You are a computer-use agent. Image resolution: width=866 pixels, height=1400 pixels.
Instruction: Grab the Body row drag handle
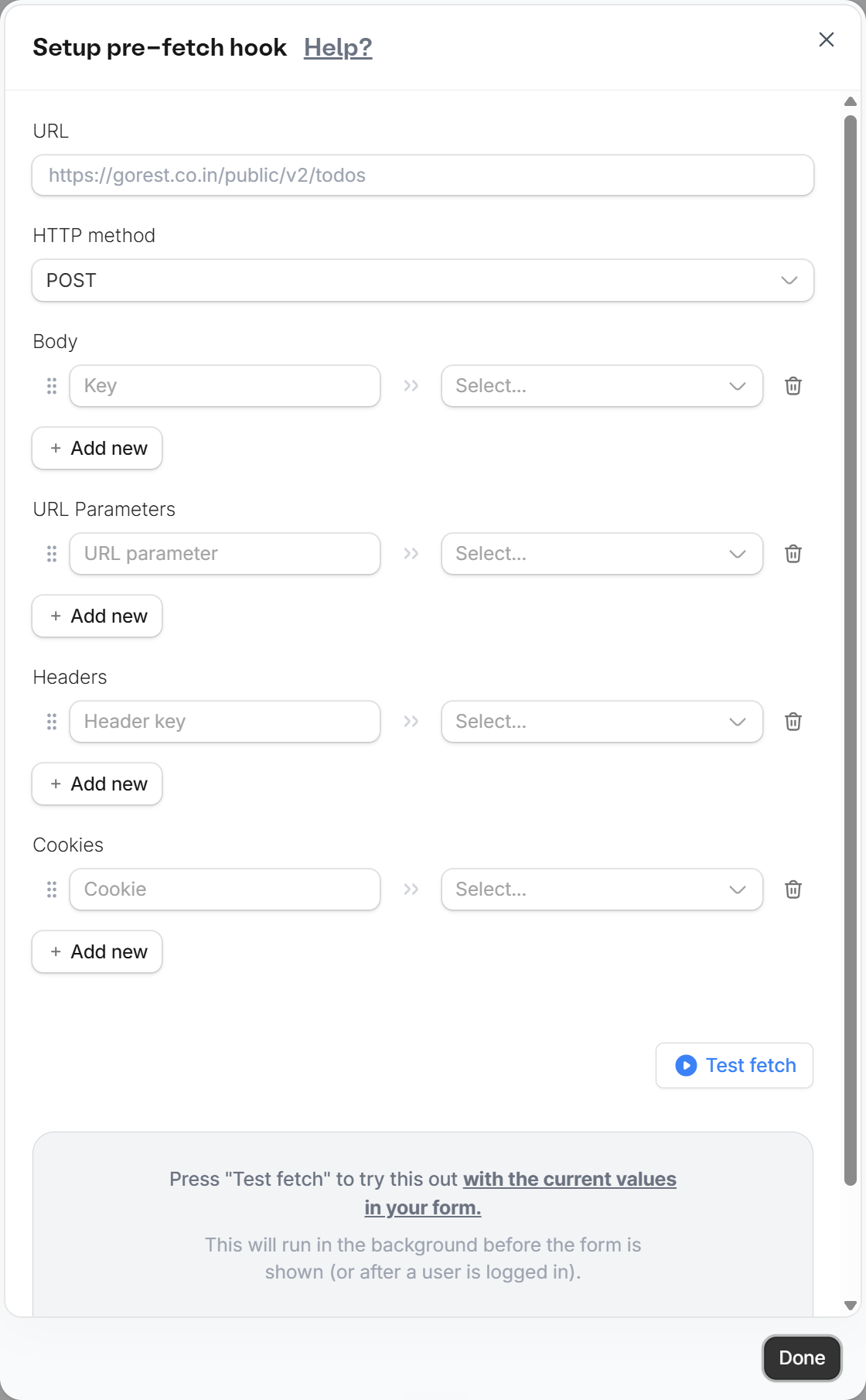coord(52,386)
